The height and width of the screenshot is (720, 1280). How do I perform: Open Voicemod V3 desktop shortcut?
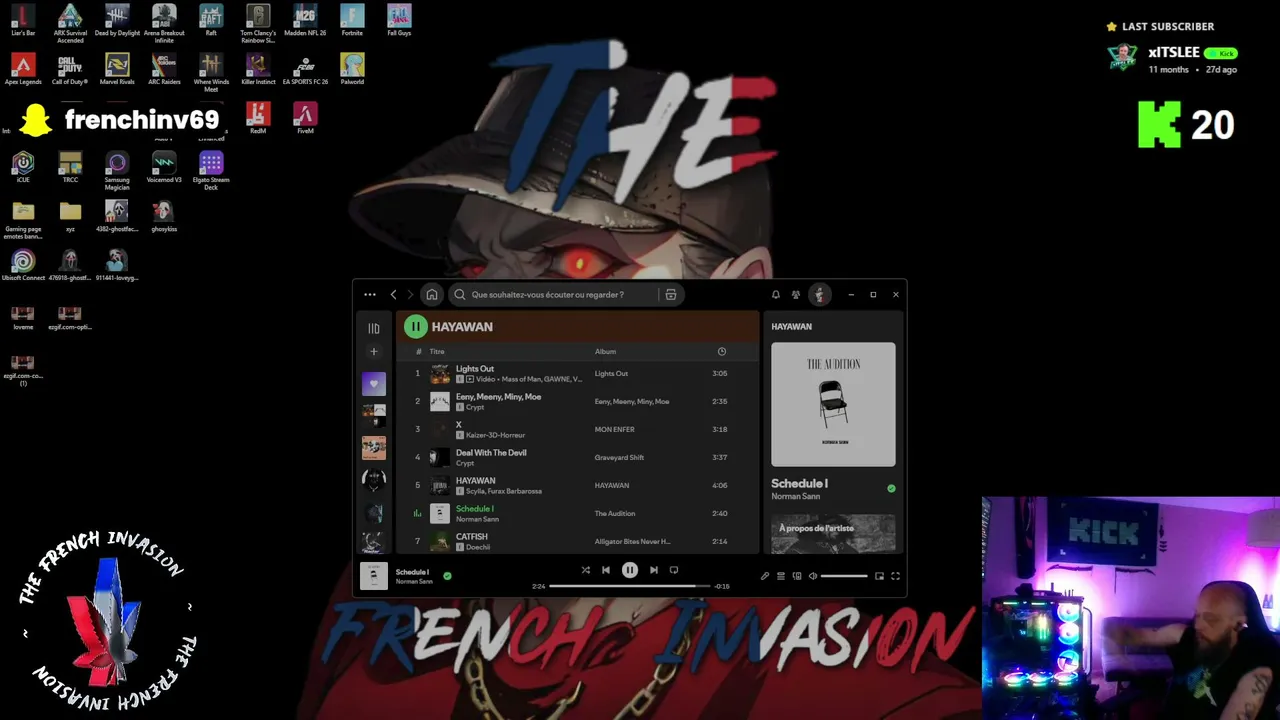[164, 167]
